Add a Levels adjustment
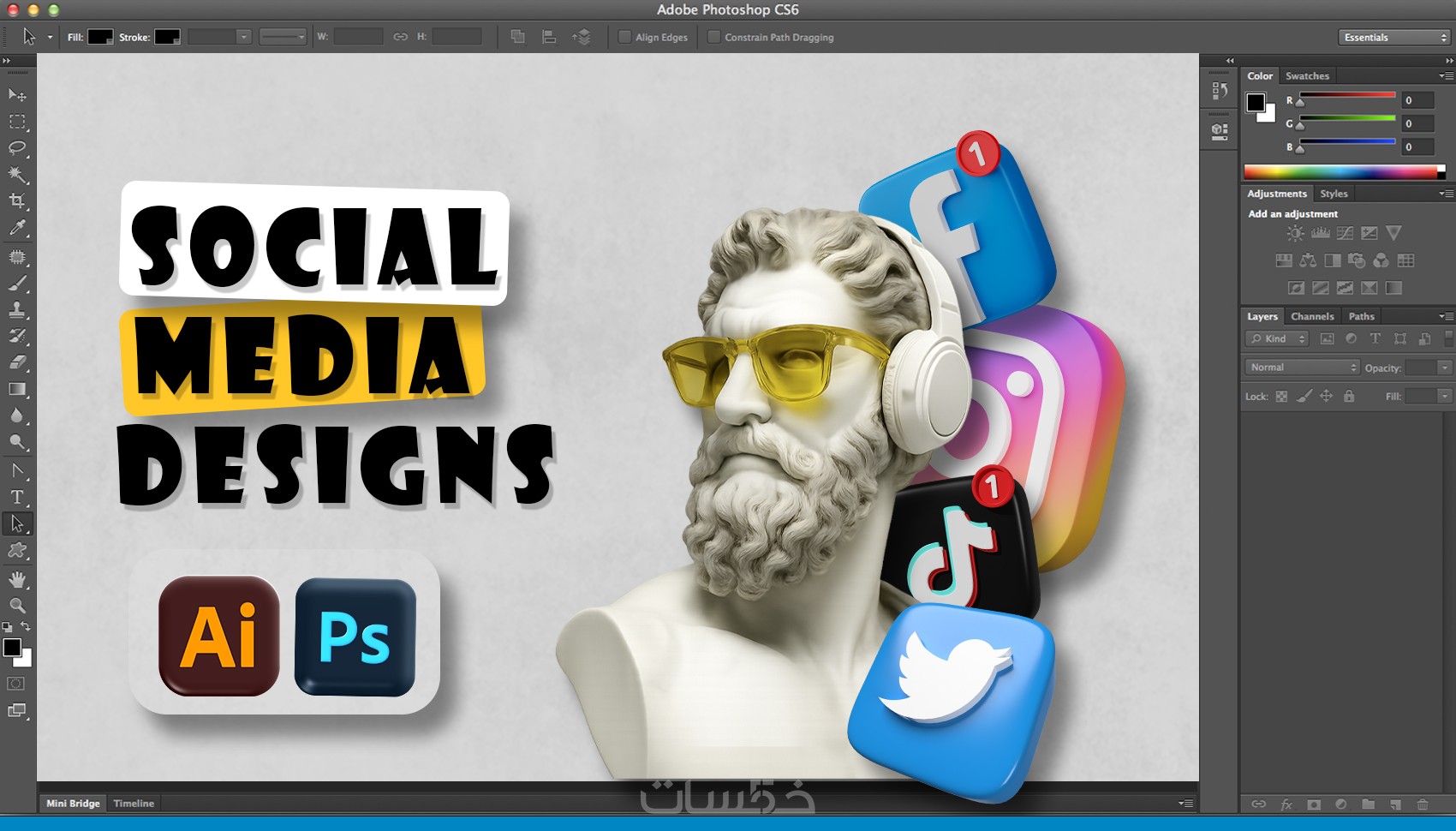This screenshot has width=1456, height=831. [x=1320, y=233]
